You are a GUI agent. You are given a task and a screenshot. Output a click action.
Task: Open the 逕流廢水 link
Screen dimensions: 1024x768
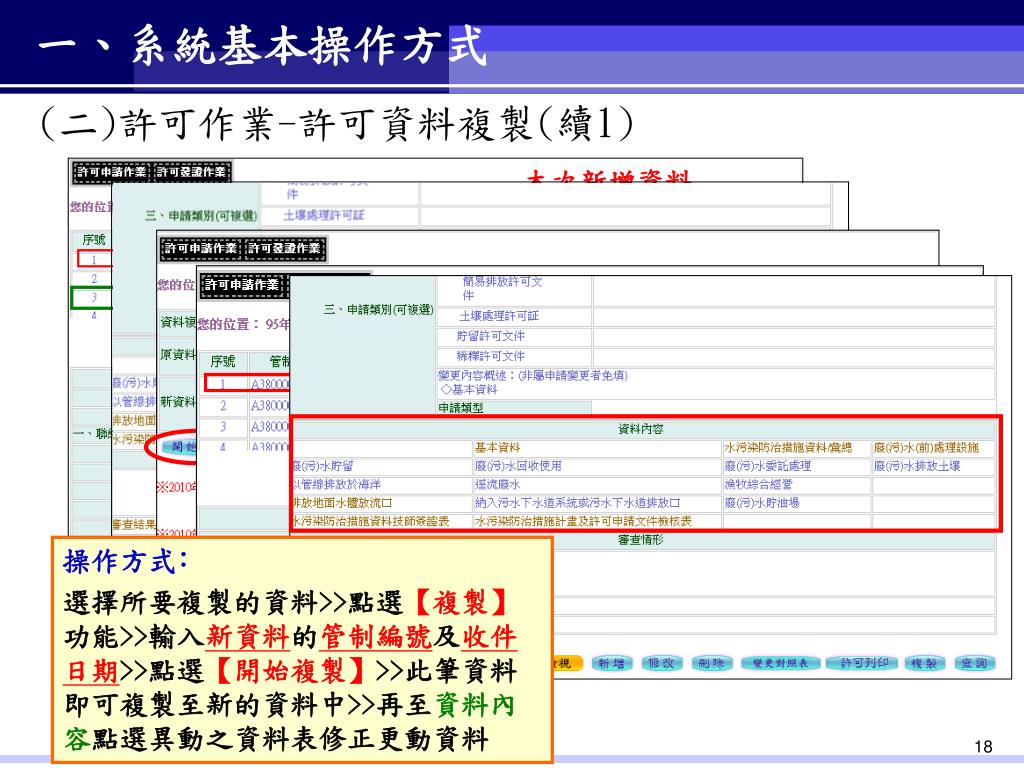point(497,484)
